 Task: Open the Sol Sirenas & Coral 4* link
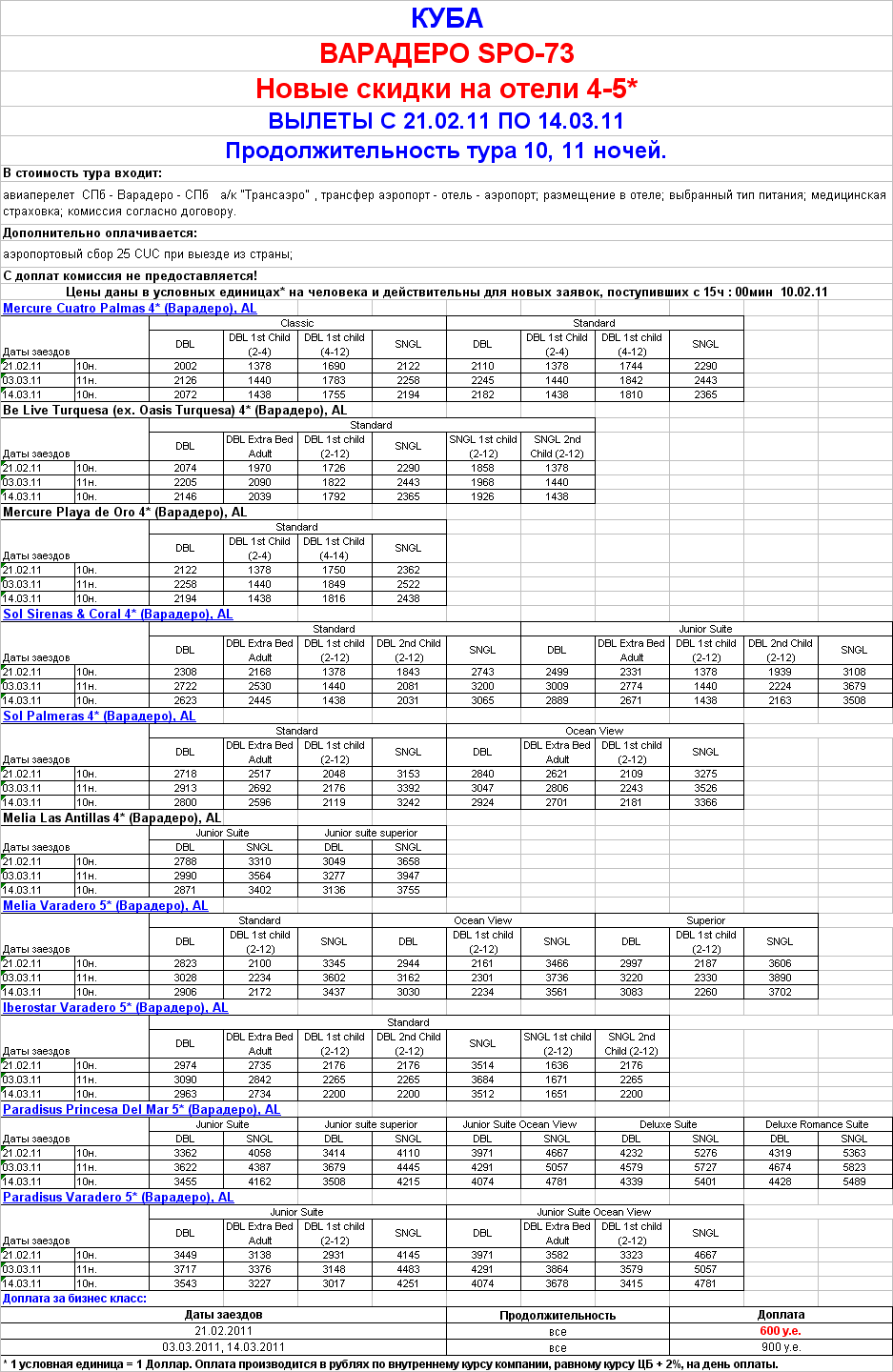click(x=117, y=615)
